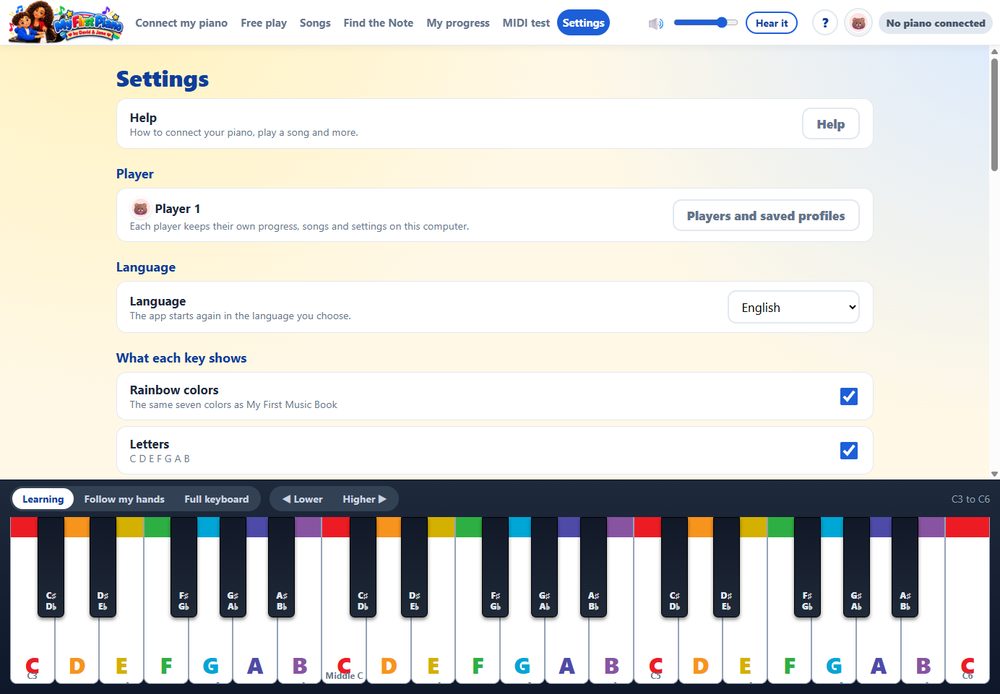Image resolution: width=1000 pixels, height=694 pixels.
Task: Click the bear avatar in the top bar
Action: [x=858, y=23]
